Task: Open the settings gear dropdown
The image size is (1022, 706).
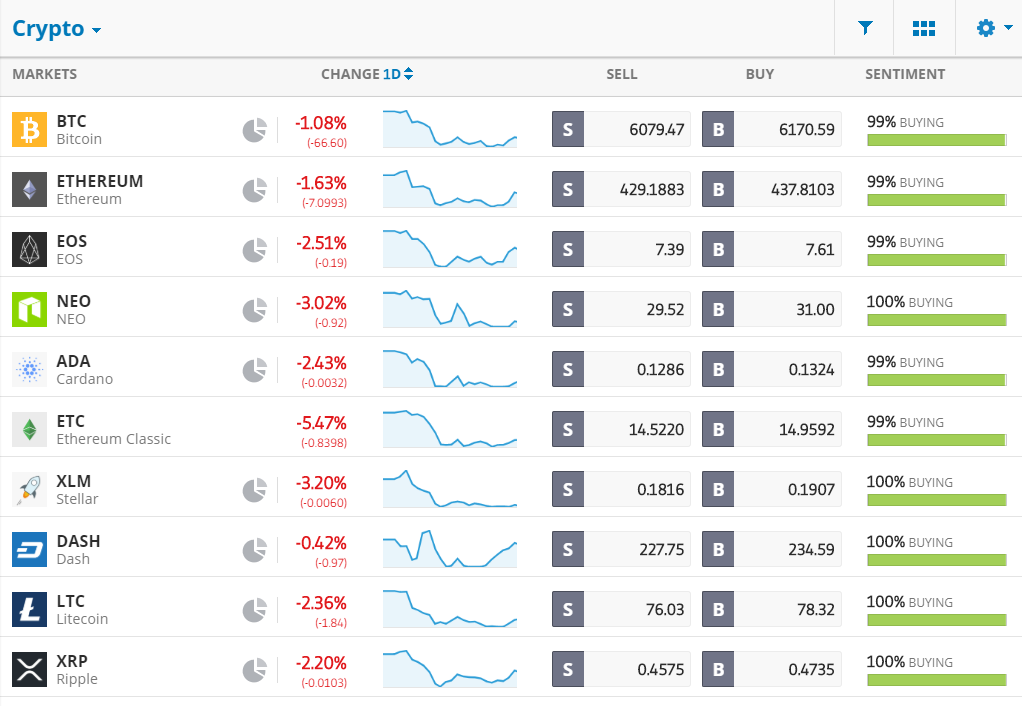Action: pyautogui.click(x=994, y=28)
